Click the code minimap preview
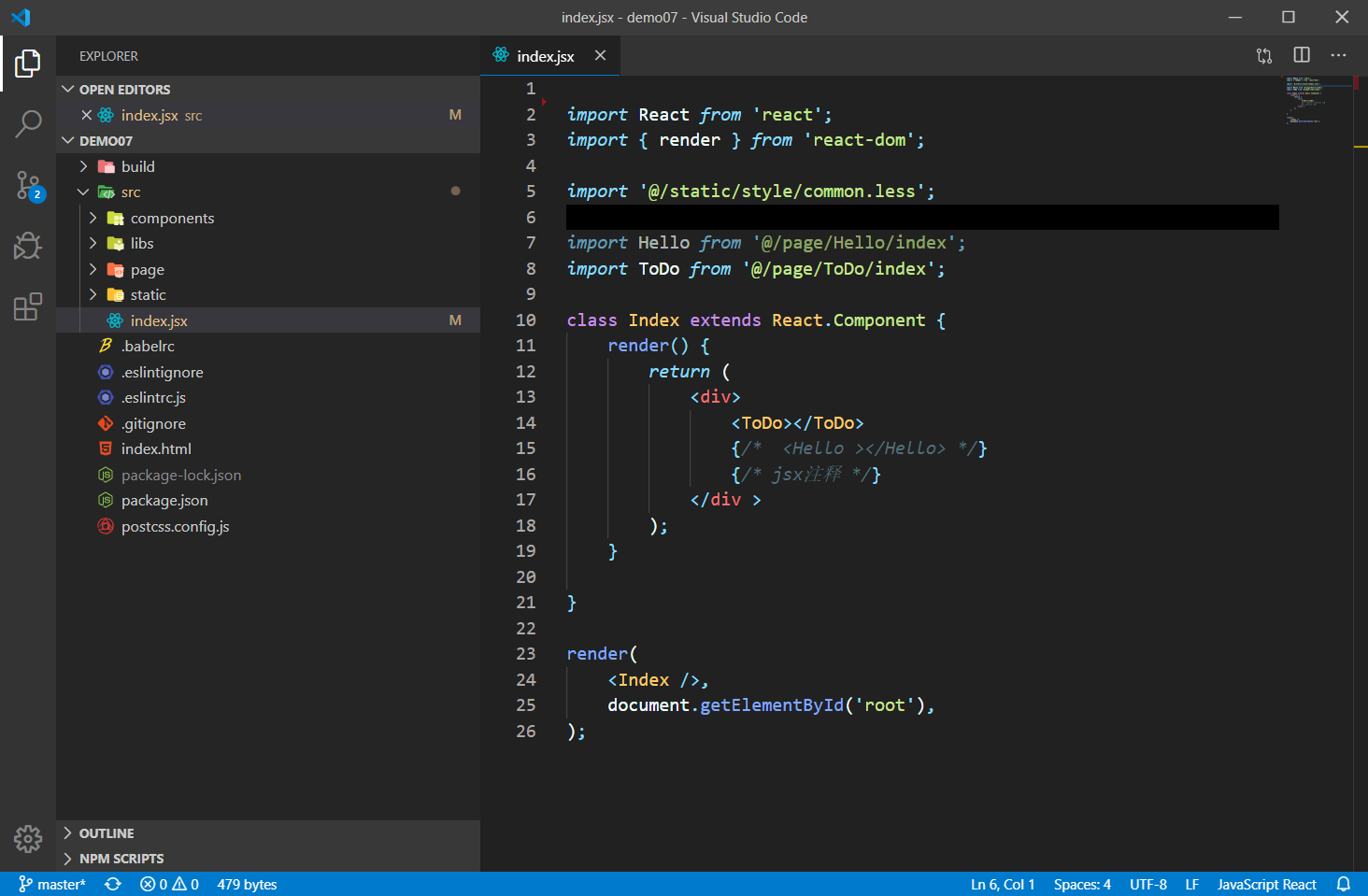The width and height of the screenshot is (1368, 896). point(1318,100)
